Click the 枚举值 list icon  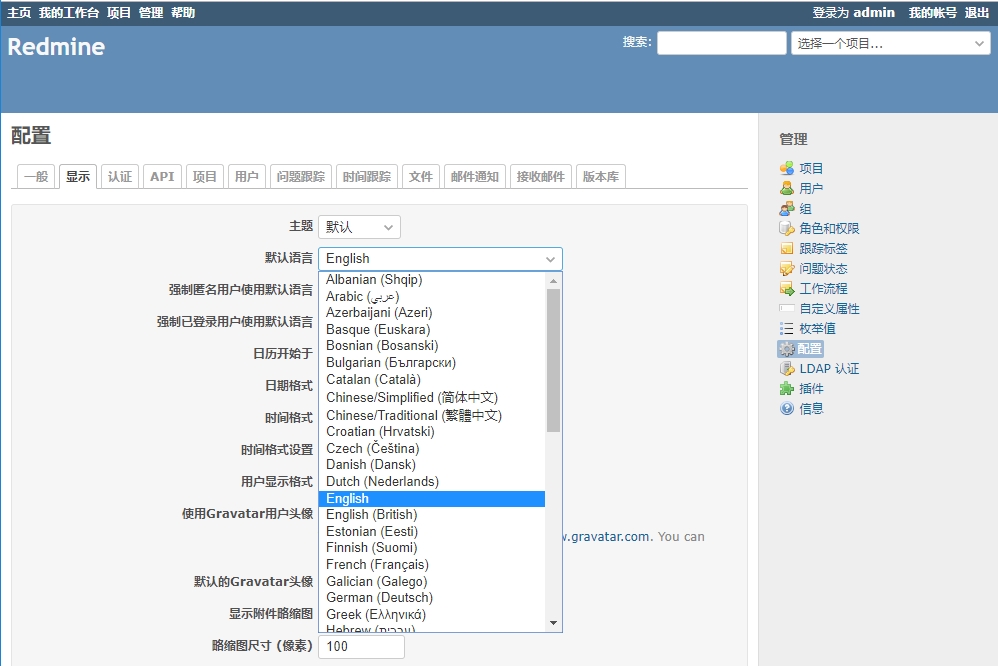tap(787, 329)
